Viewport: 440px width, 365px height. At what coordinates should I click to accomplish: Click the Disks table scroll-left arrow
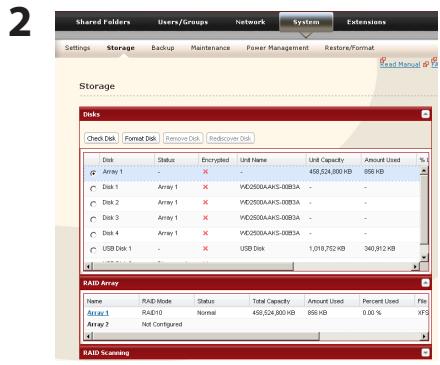88,266
